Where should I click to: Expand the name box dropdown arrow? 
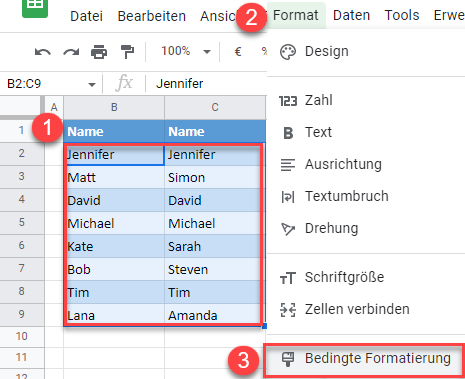tap(92, 85)
